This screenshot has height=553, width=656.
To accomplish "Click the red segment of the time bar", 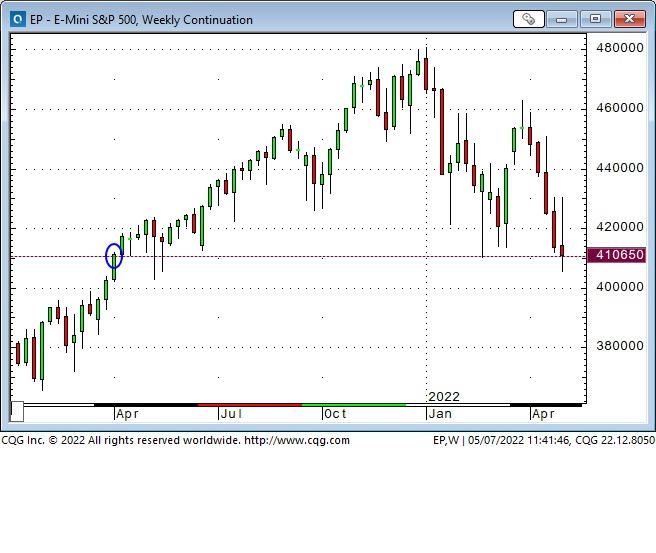I will point(250,405).
